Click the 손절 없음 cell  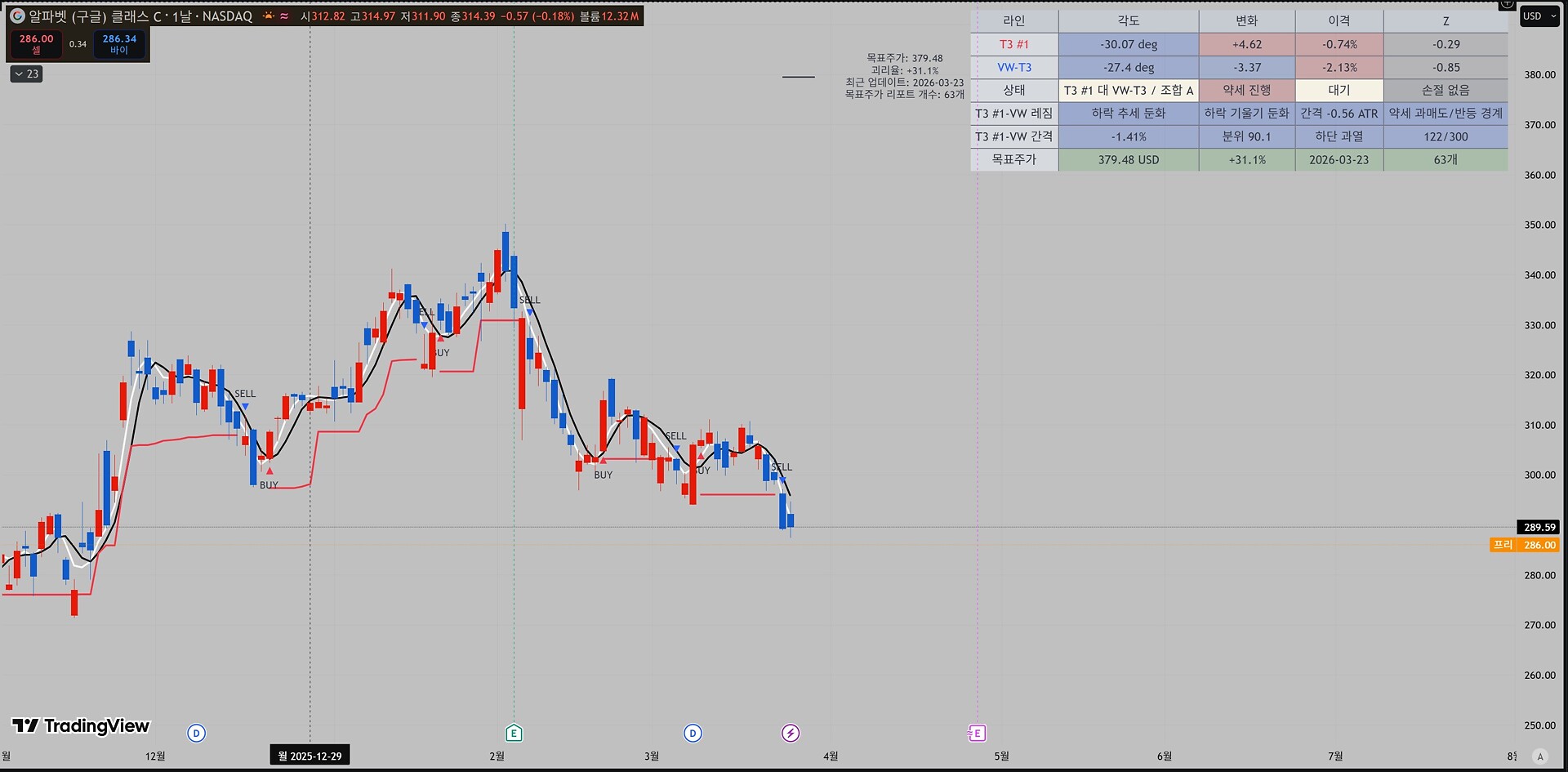tap(1445, 90)
